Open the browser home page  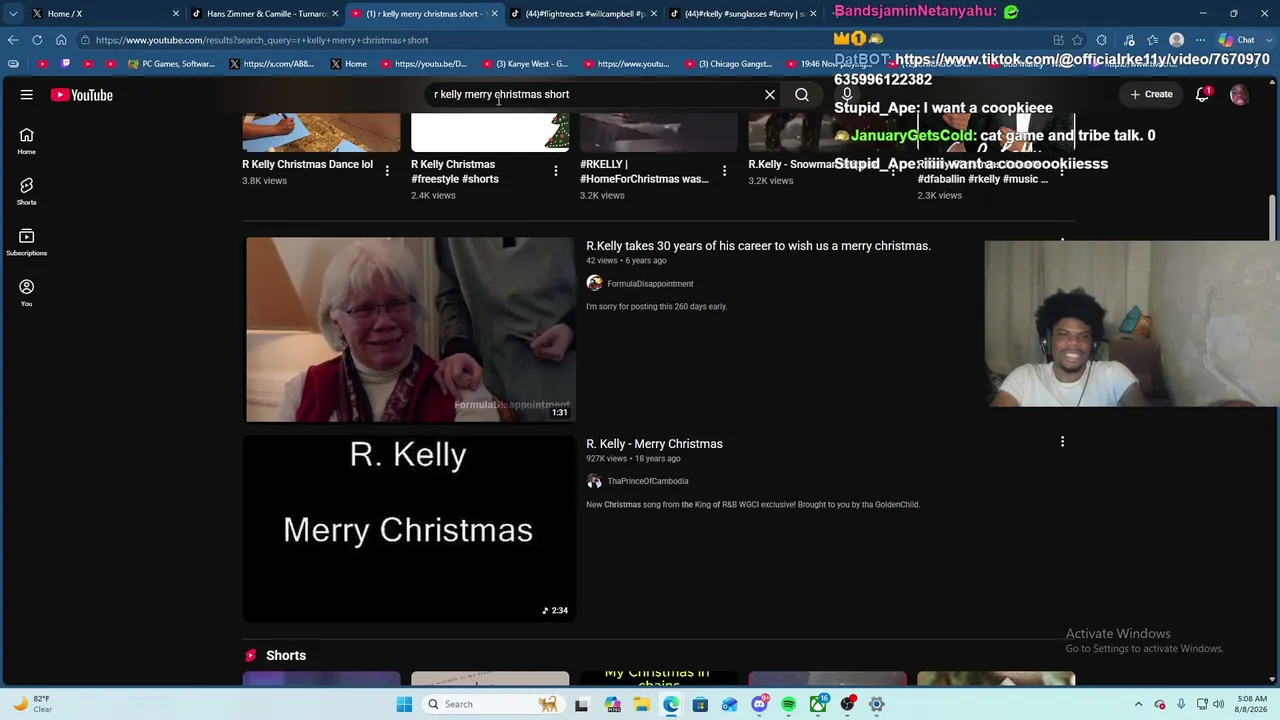pyautogui.click(x=61, y=40)
